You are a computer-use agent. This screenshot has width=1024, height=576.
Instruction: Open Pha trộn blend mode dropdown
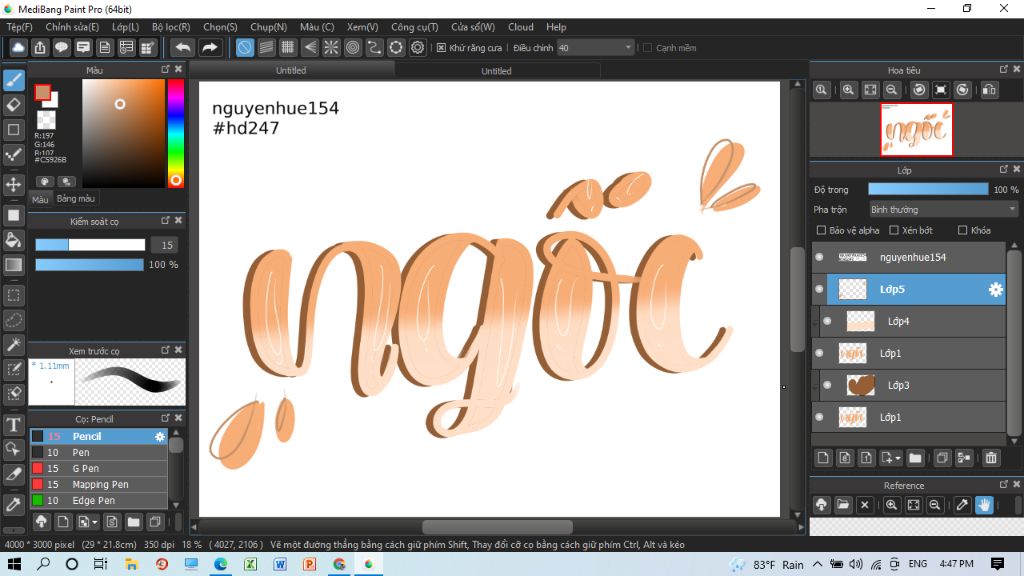pos(943,210)
